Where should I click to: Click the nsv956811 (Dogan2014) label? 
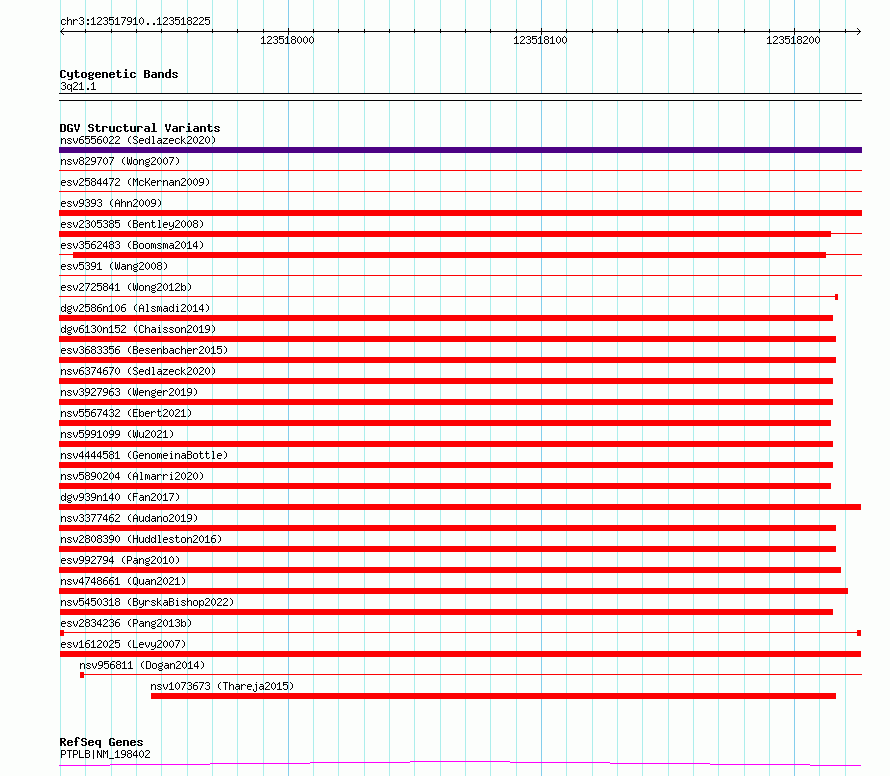click(142, 665)
